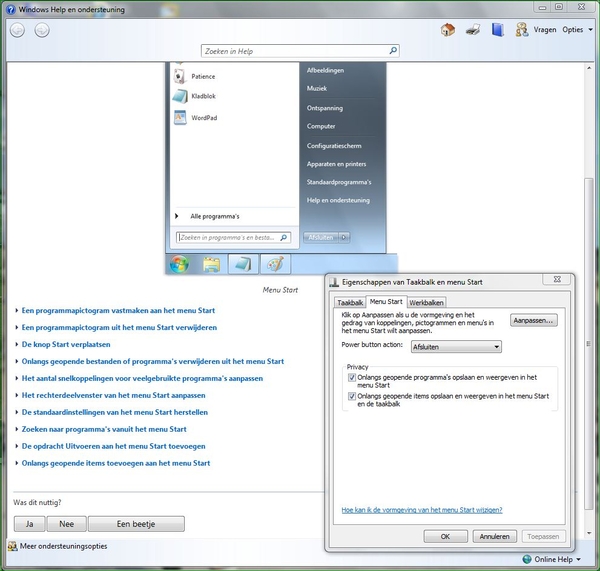Screen dimensions: 600x571
Task: Click the printer icon in Help toolbar
Action: 473,29
